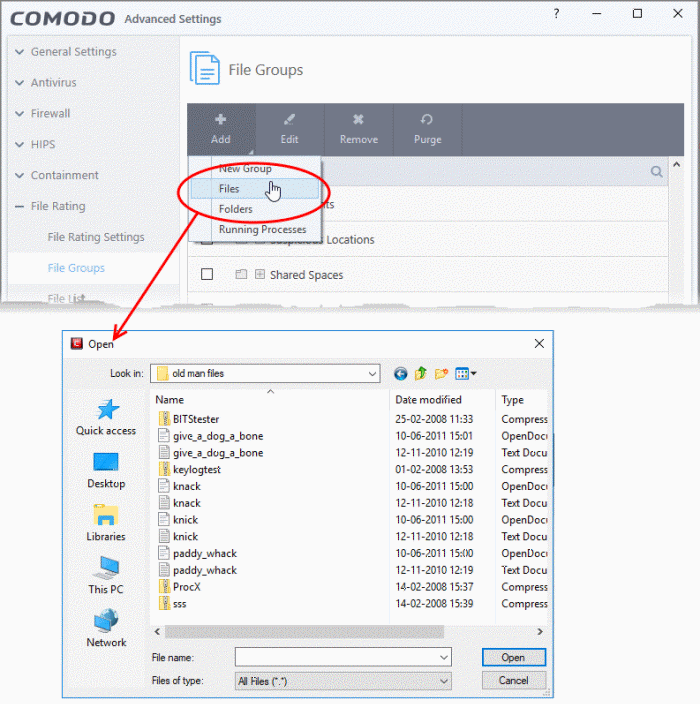The height and width of the screenshot is (704, 700).
Task: Open the View Menu icon in Open dialog
Action: tap(465, 374)
